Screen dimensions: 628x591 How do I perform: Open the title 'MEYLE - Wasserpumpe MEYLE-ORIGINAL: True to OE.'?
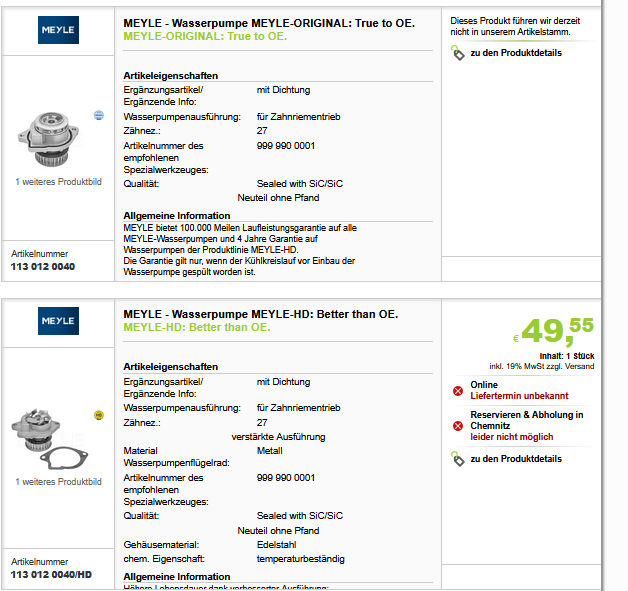[x=269, y=23]
